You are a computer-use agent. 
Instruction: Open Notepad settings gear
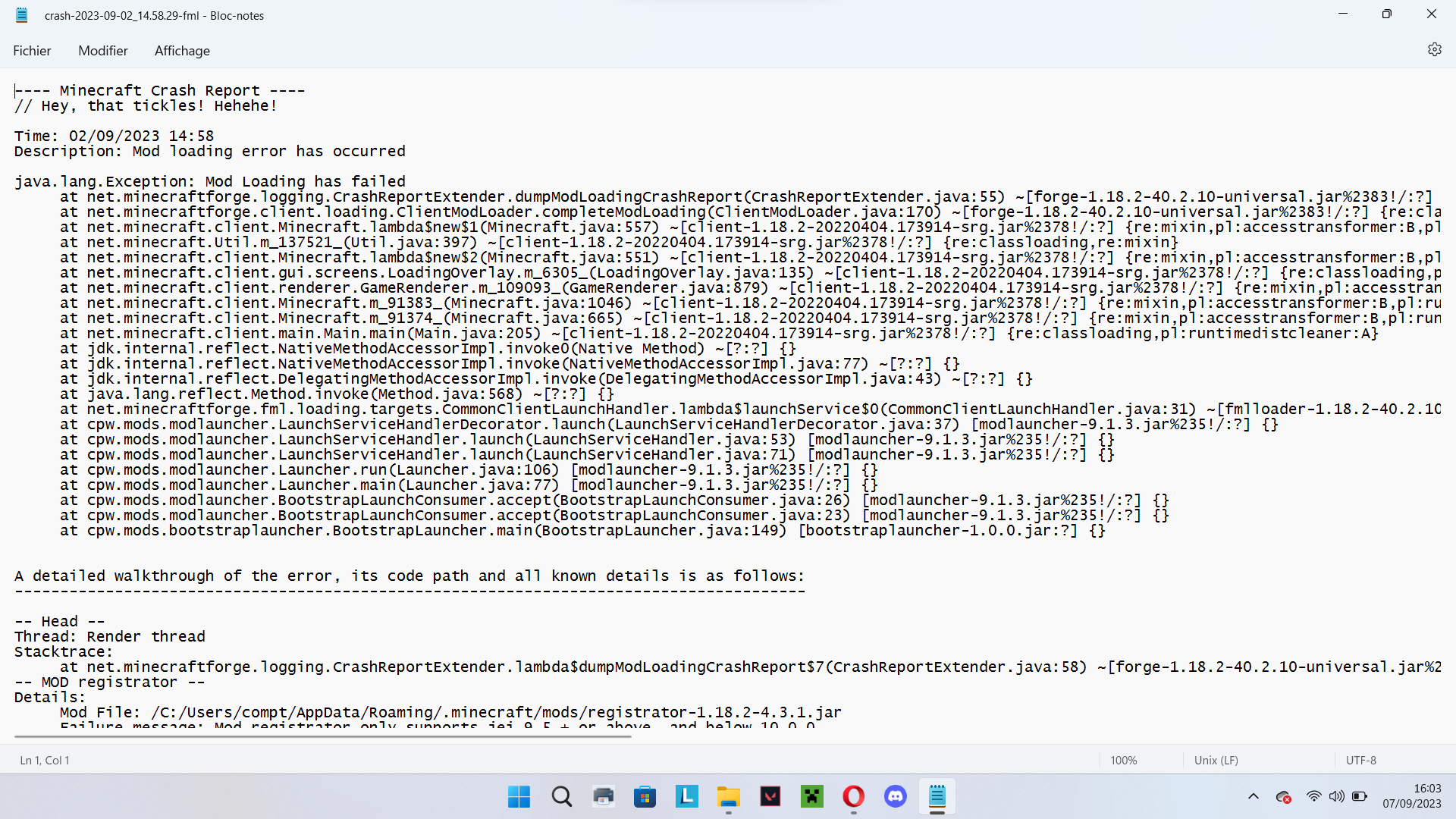click(x=1434, y=49)
